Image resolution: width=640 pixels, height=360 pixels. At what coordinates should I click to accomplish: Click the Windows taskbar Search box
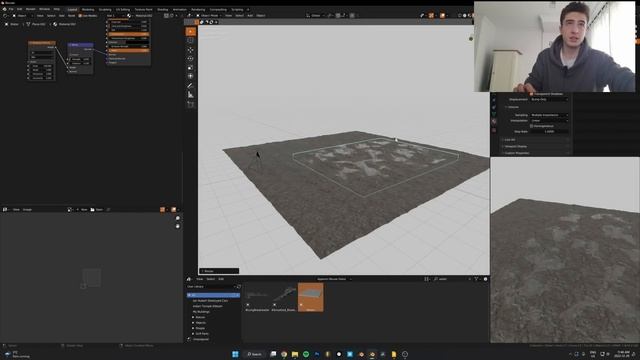point(254,354)
